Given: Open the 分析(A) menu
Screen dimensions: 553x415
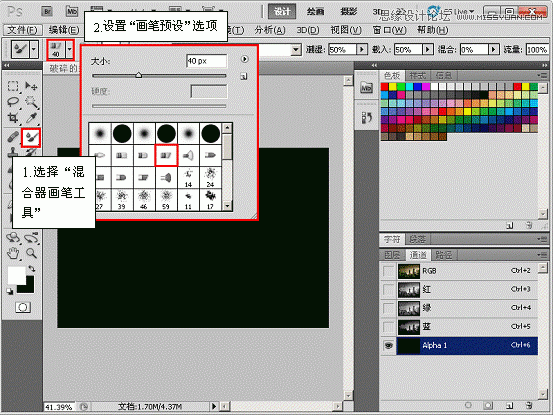Looking at the screenshot, I should [270, 30].
